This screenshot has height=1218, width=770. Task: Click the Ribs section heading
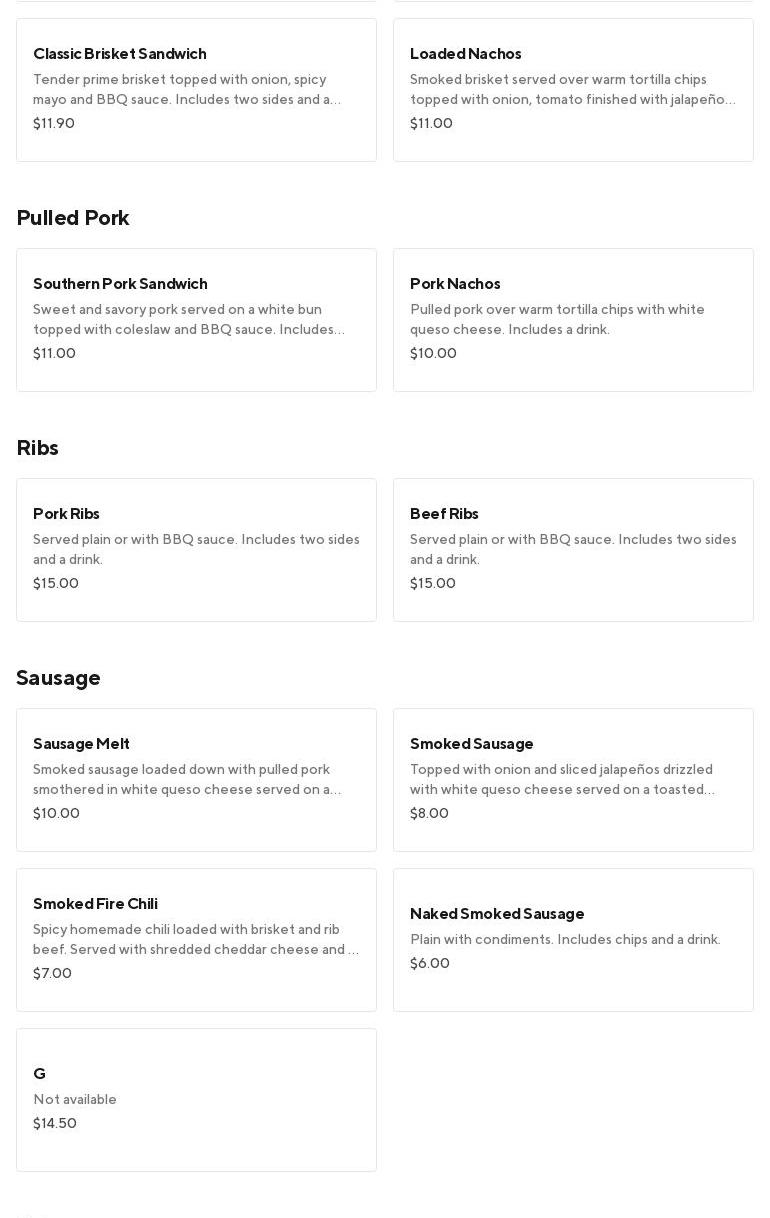38,447
